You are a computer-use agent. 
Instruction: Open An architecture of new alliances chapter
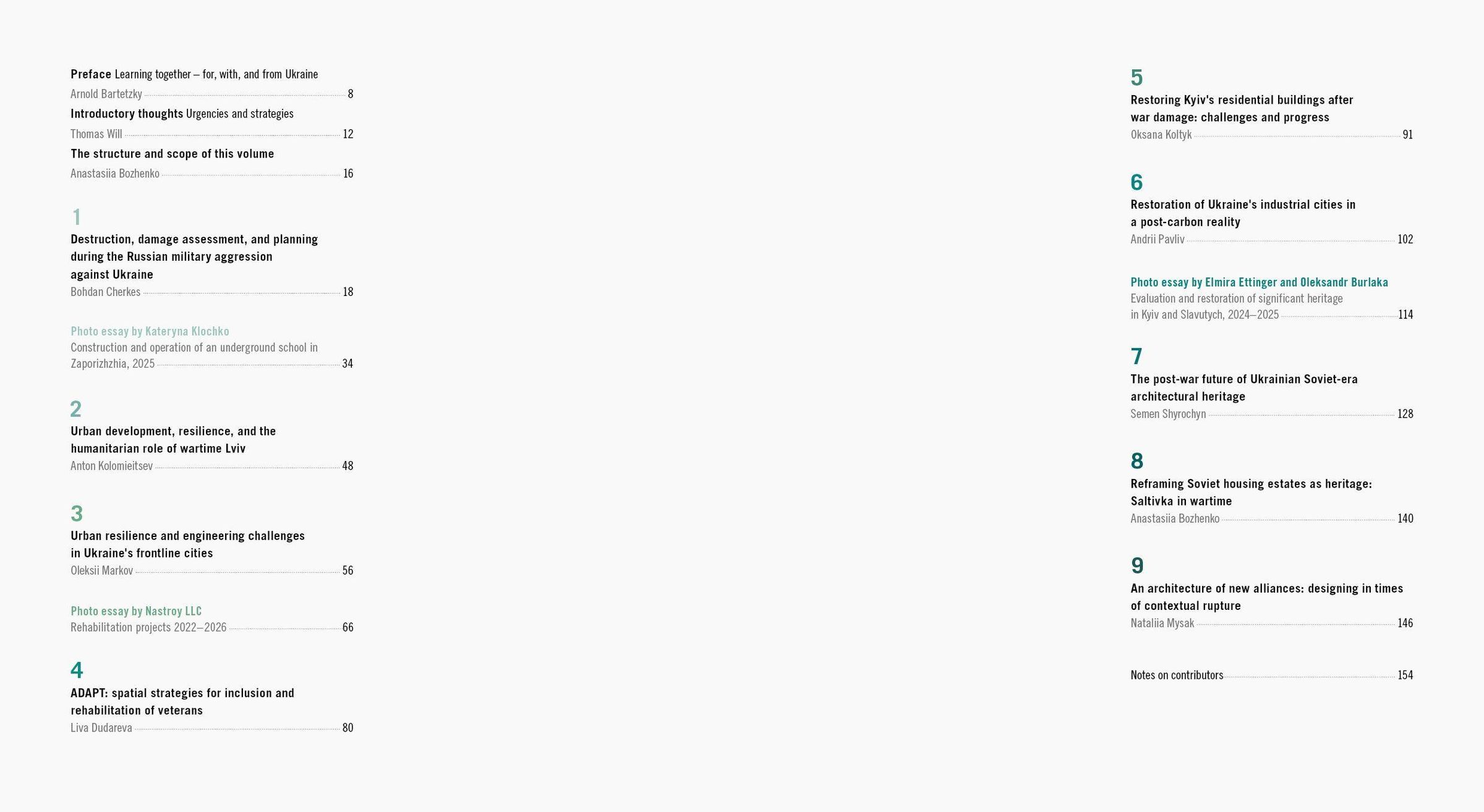point(1266,597)
